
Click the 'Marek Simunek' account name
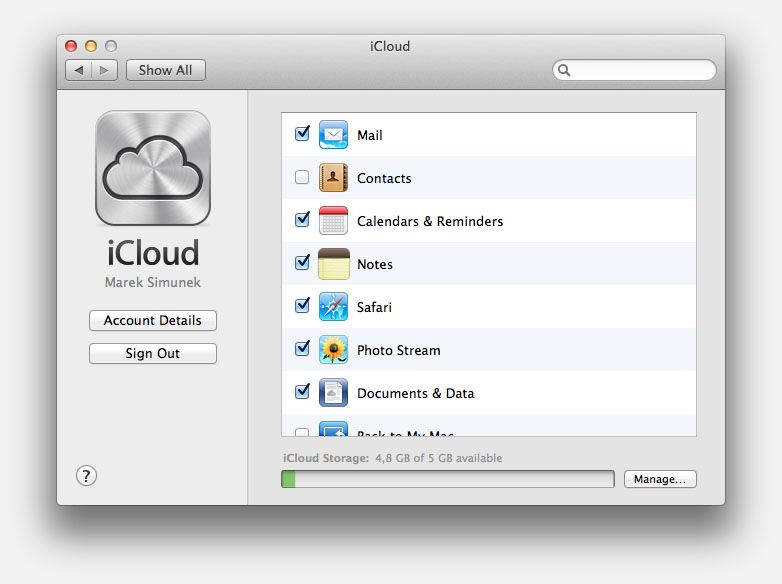tap(153, 282)
